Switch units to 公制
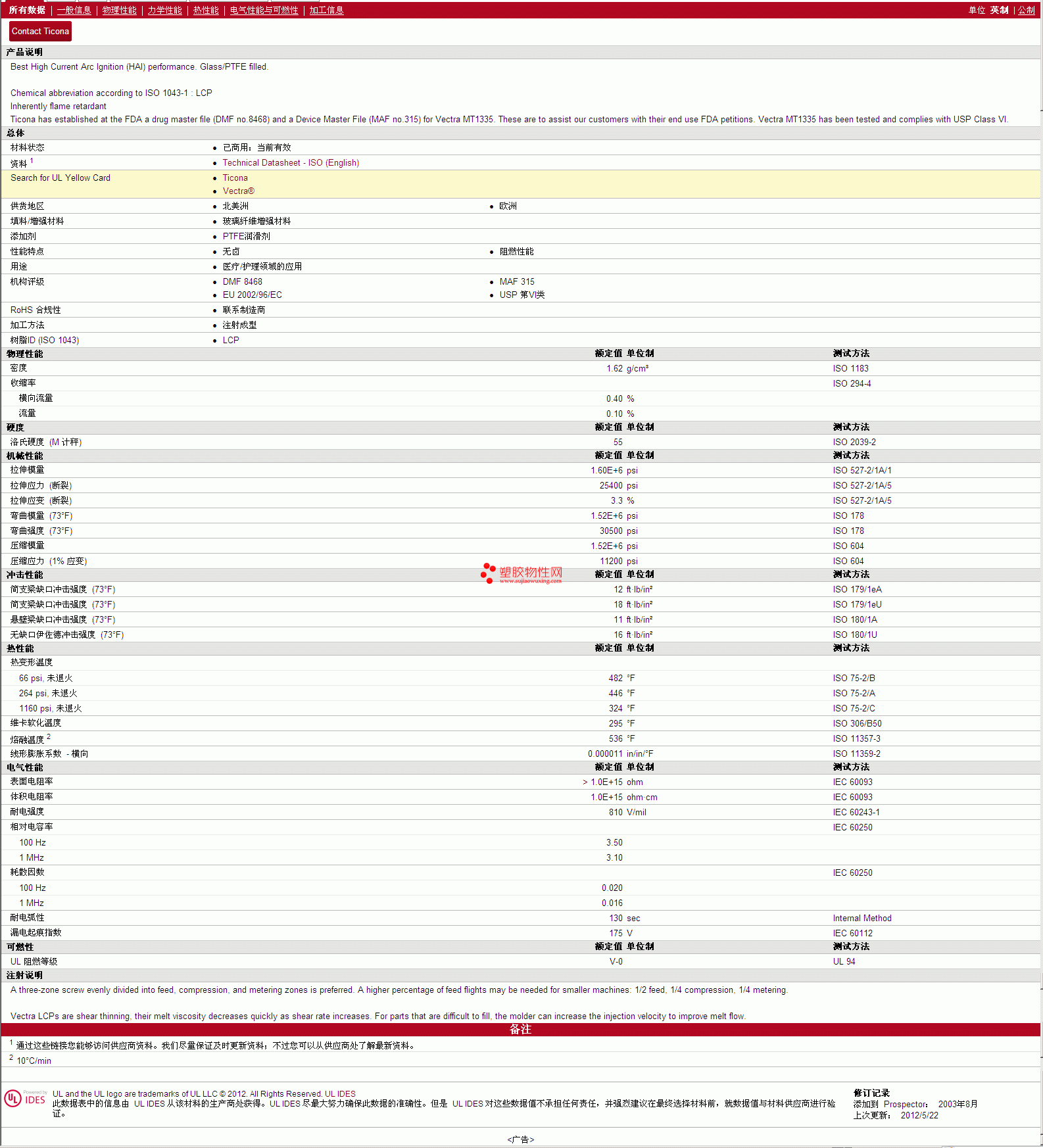1043x1148 pixels. (1026, 10)
